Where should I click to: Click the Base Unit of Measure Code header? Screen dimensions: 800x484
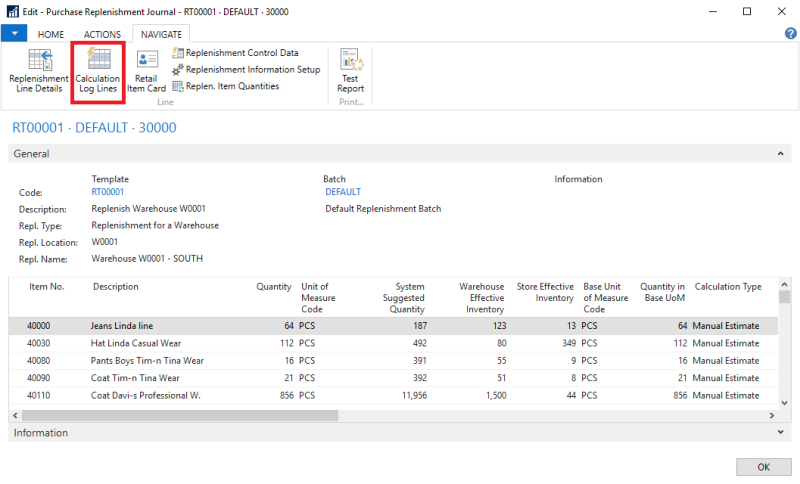(606, 298)
